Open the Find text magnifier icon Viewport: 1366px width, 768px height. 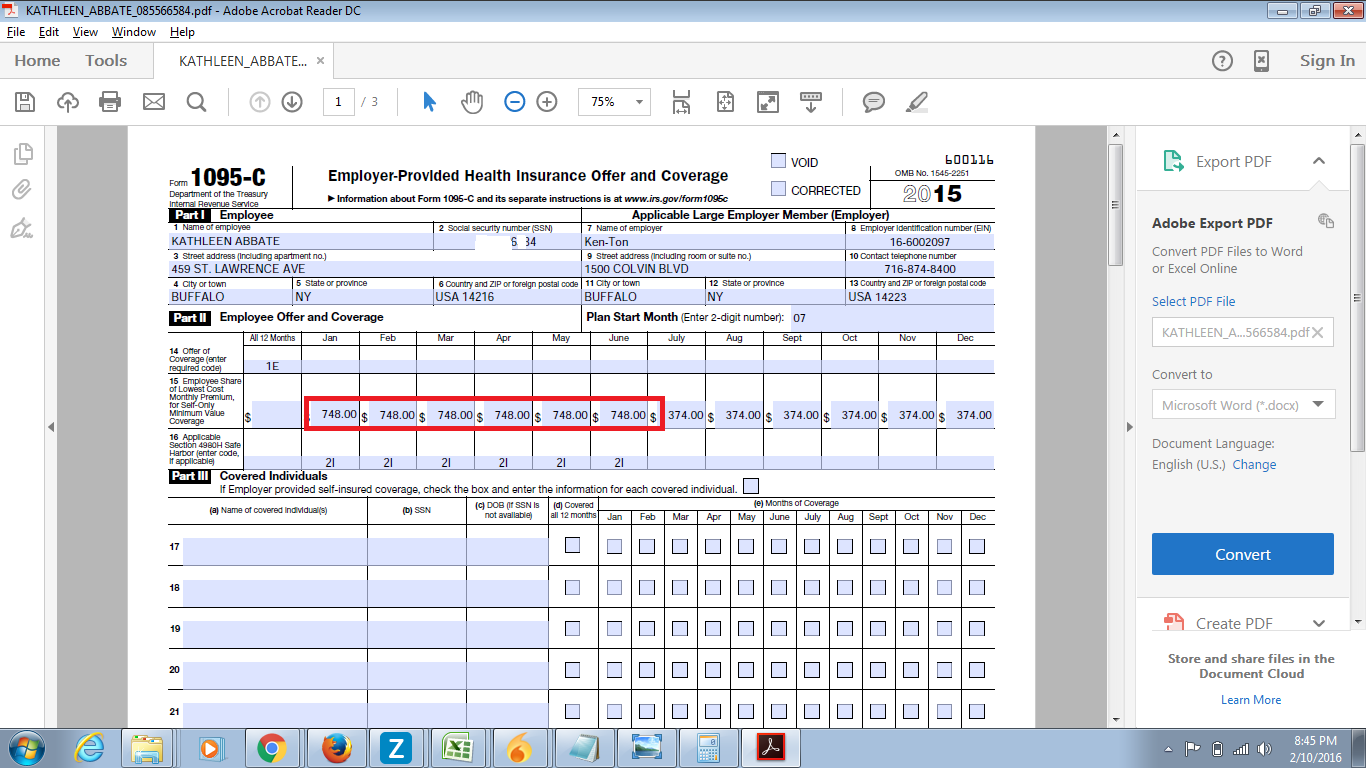[196, 101]
